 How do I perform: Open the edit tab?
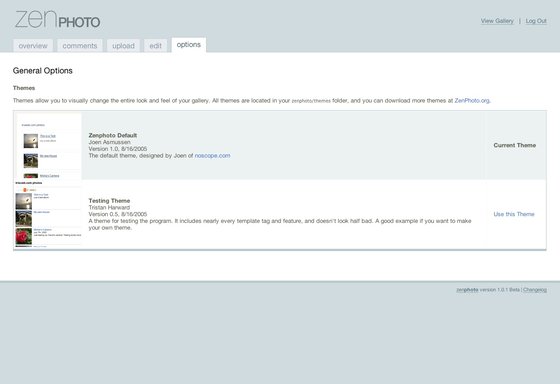pos(155,46)
